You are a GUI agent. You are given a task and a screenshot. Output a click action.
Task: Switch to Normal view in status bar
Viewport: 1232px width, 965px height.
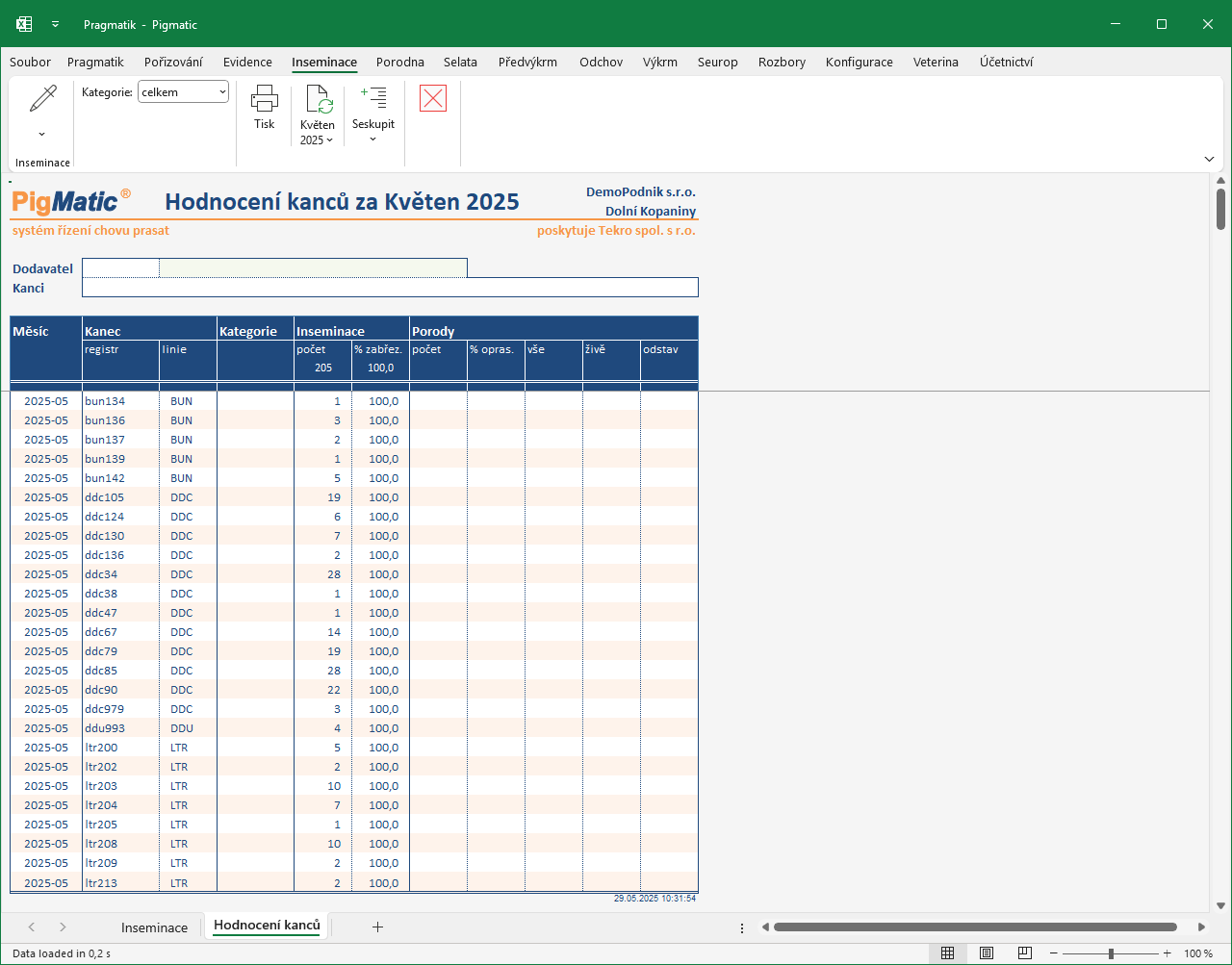[x=948, y=953]
